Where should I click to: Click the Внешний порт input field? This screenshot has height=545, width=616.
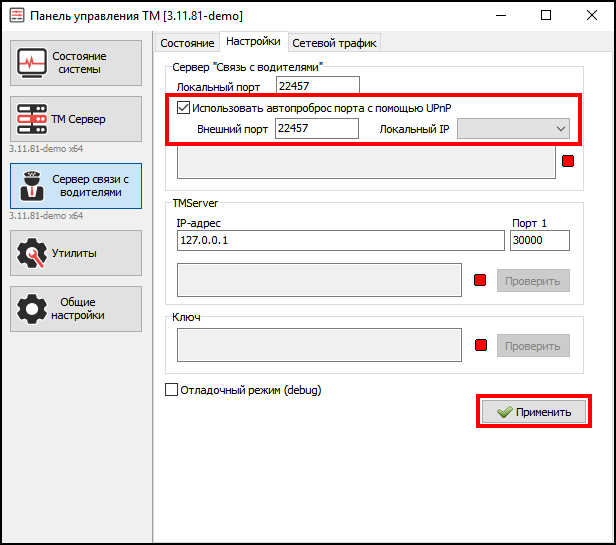point(316,128)
